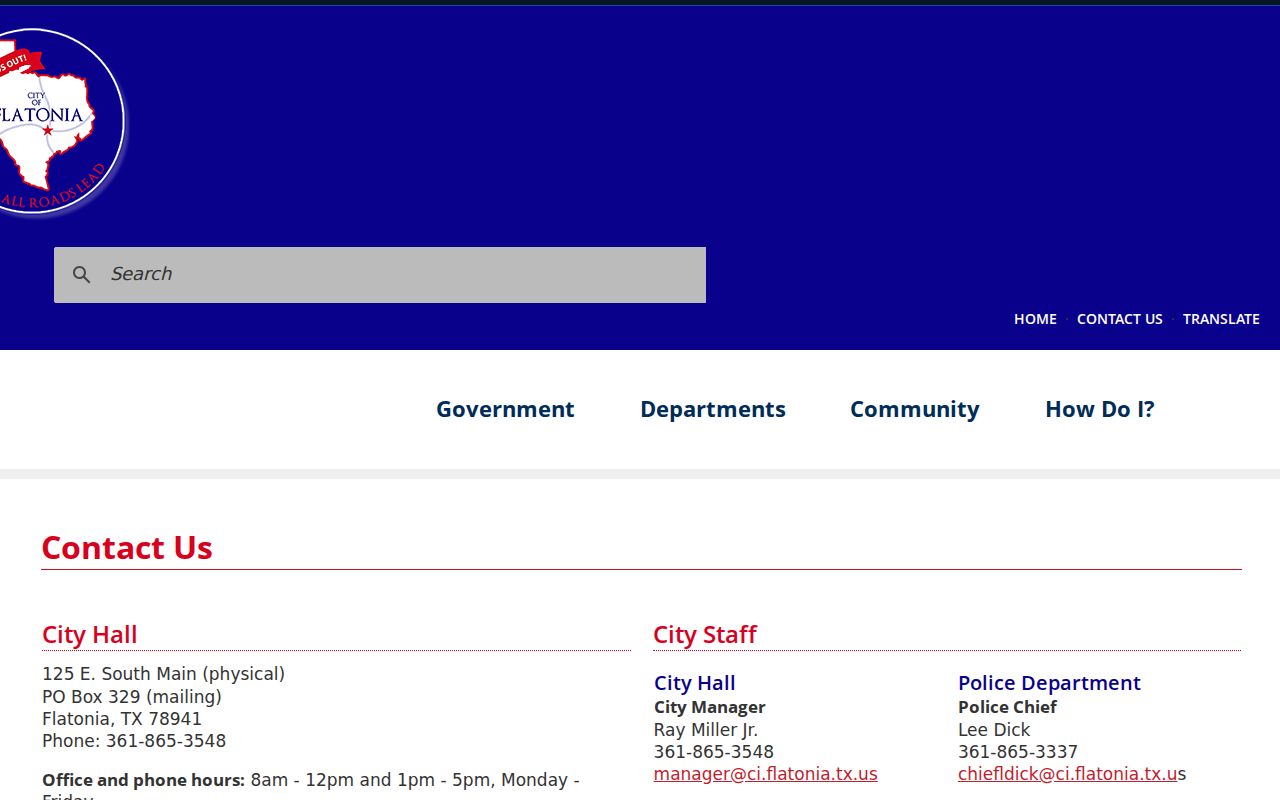
Task: Open the Contact Us header link
Action: coord(1120,319)
